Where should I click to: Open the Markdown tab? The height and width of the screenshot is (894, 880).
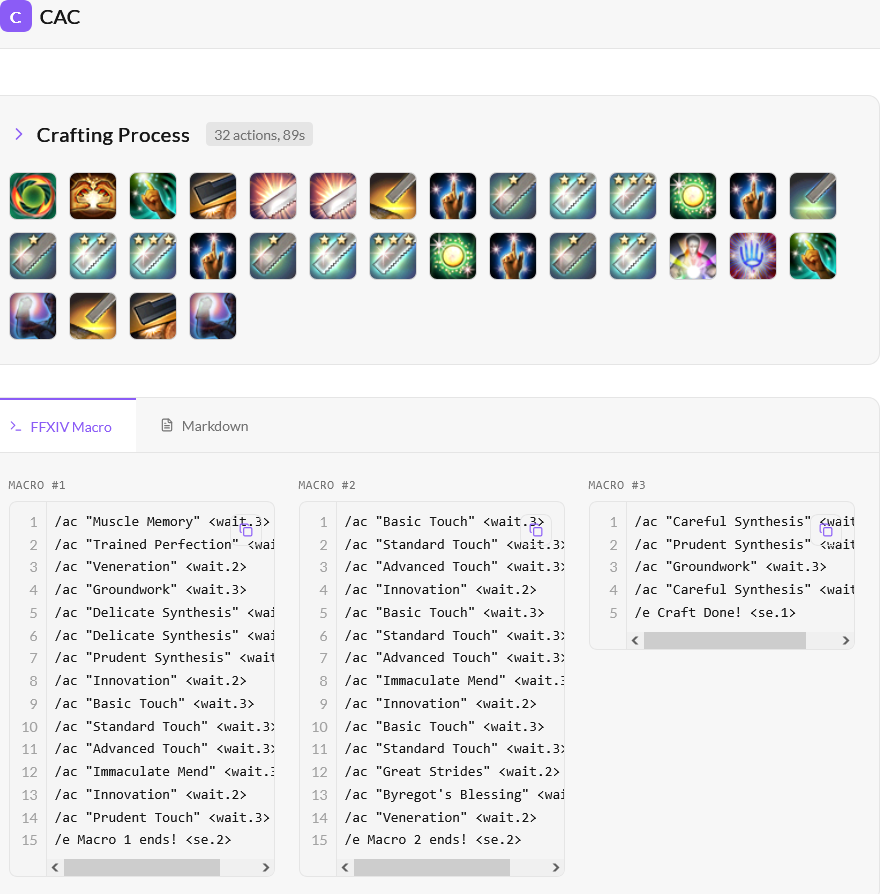205,426
